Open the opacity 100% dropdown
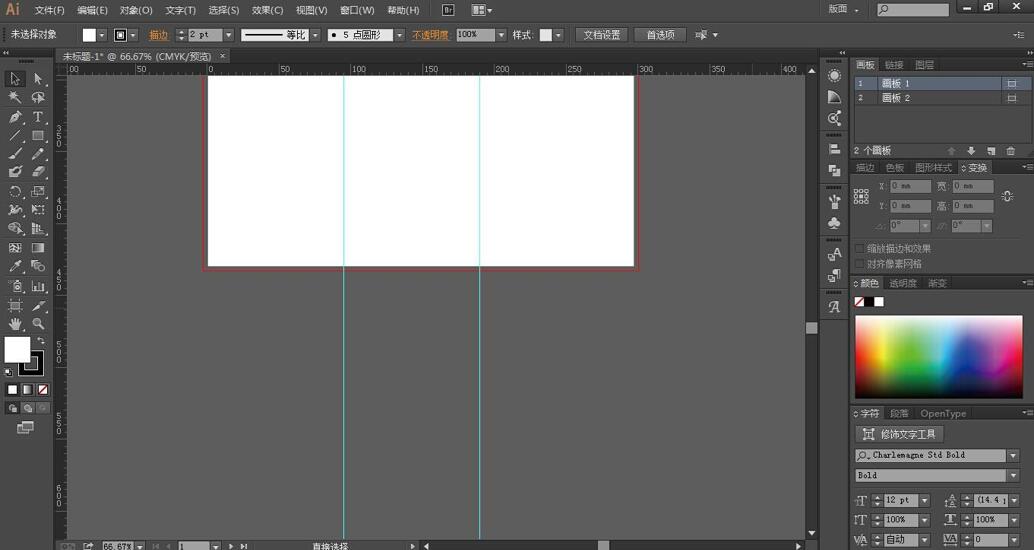1034x550 pixels. click(x=501, y=35)
